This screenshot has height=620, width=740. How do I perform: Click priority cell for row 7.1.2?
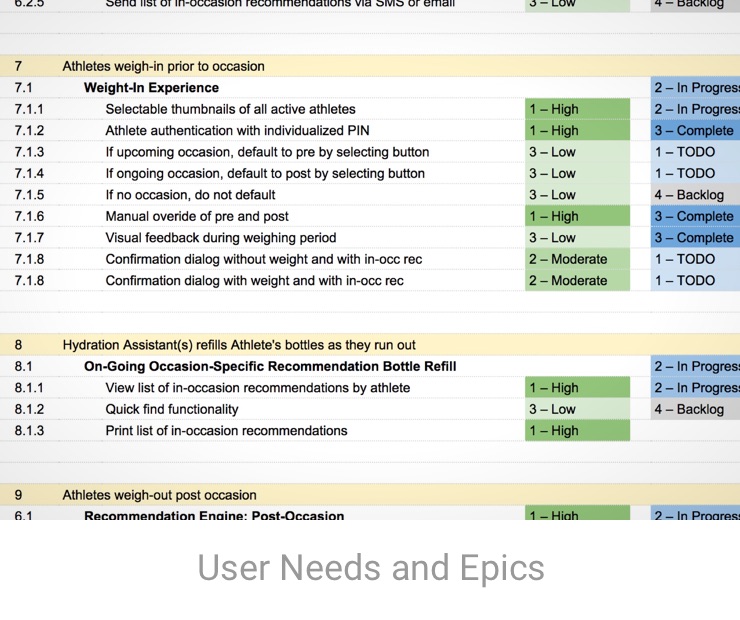[577, 131]
